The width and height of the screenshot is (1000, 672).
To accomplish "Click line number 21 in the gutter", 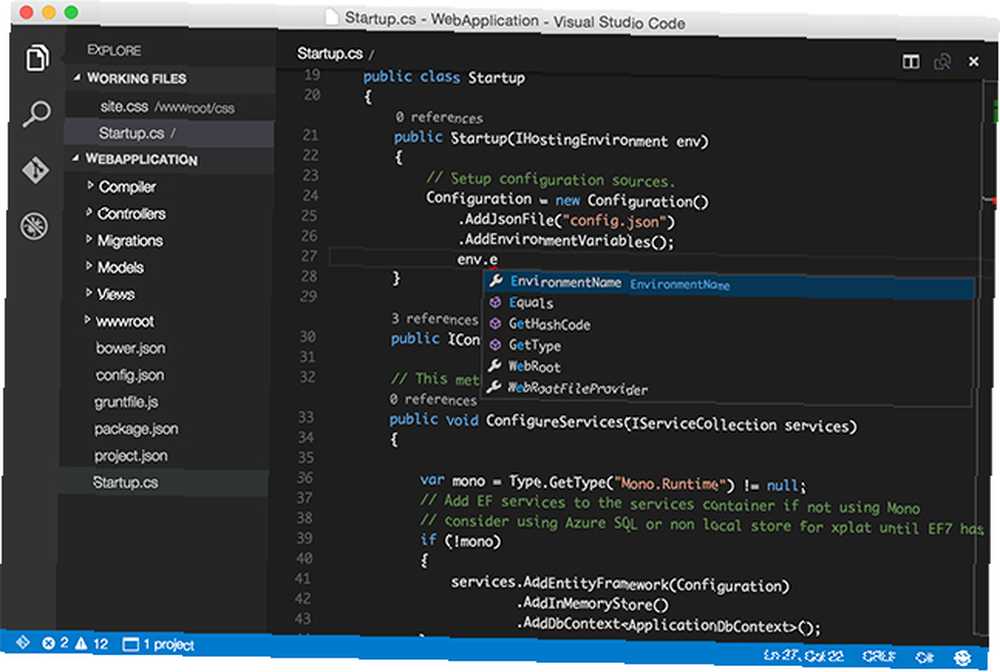I will (310, 135).
